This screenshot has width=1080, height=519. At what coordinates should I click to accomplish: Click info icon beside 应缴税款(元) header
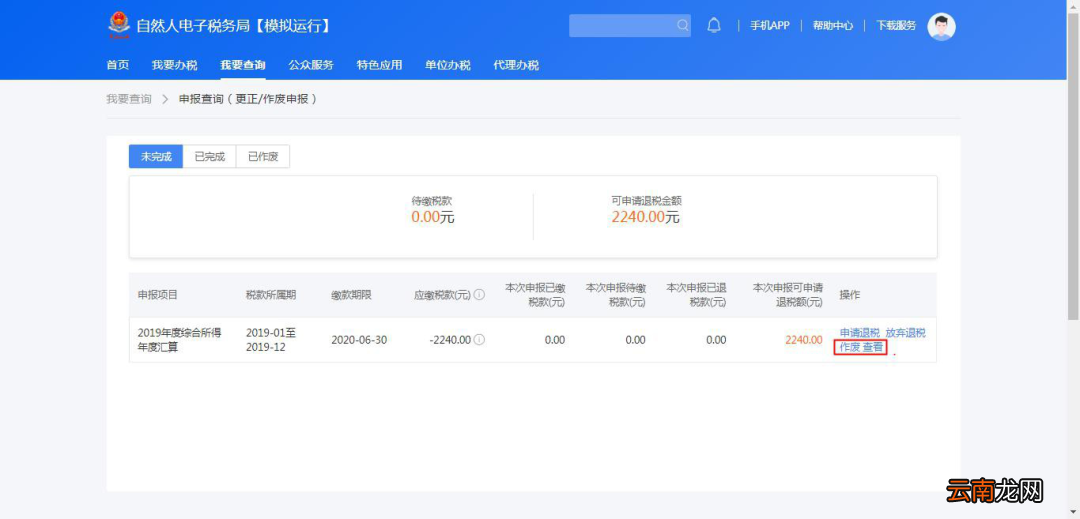479,295
